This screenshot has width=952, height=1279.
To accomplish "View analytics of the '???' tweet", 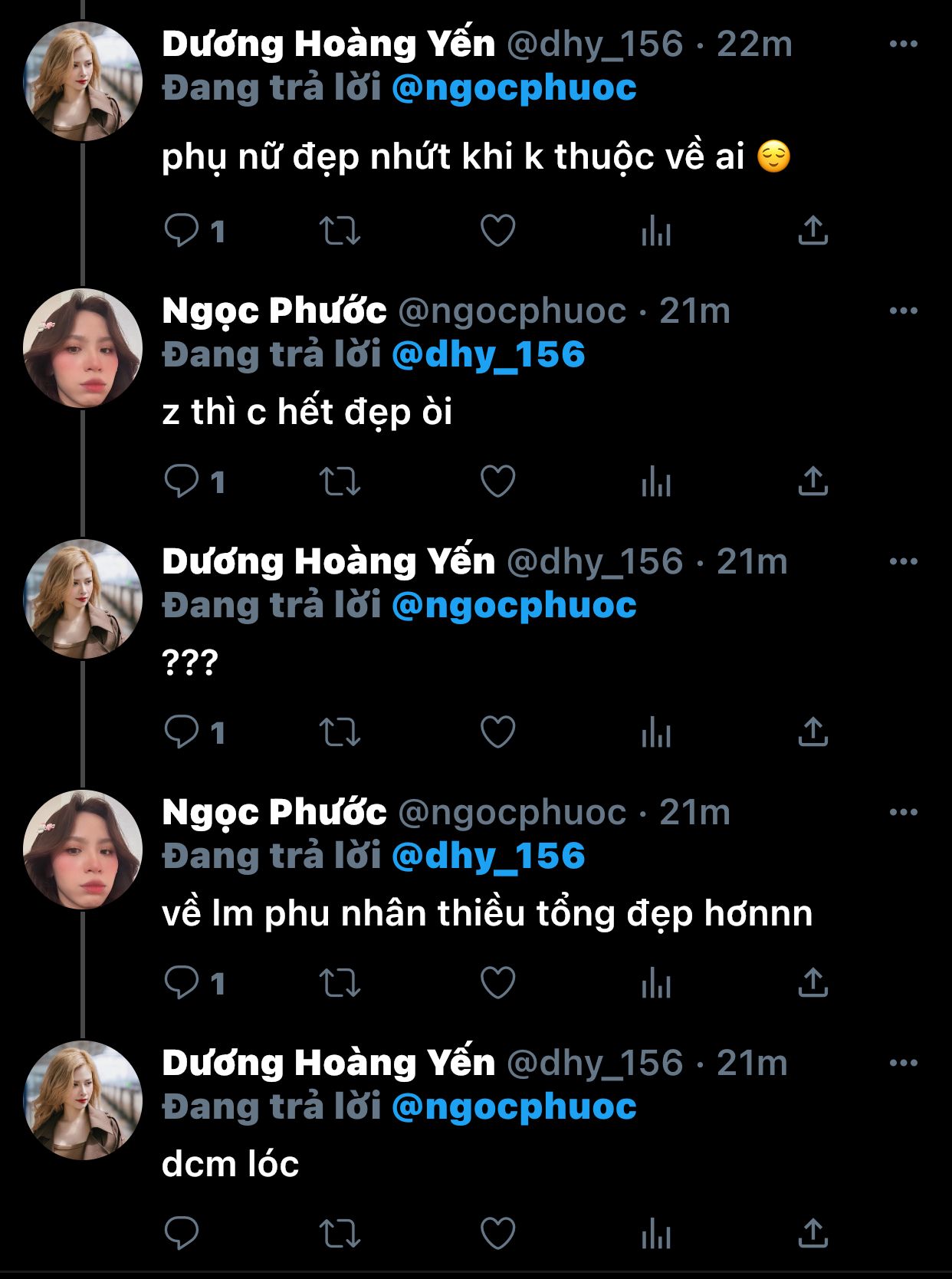I will (x=656, y=732).
